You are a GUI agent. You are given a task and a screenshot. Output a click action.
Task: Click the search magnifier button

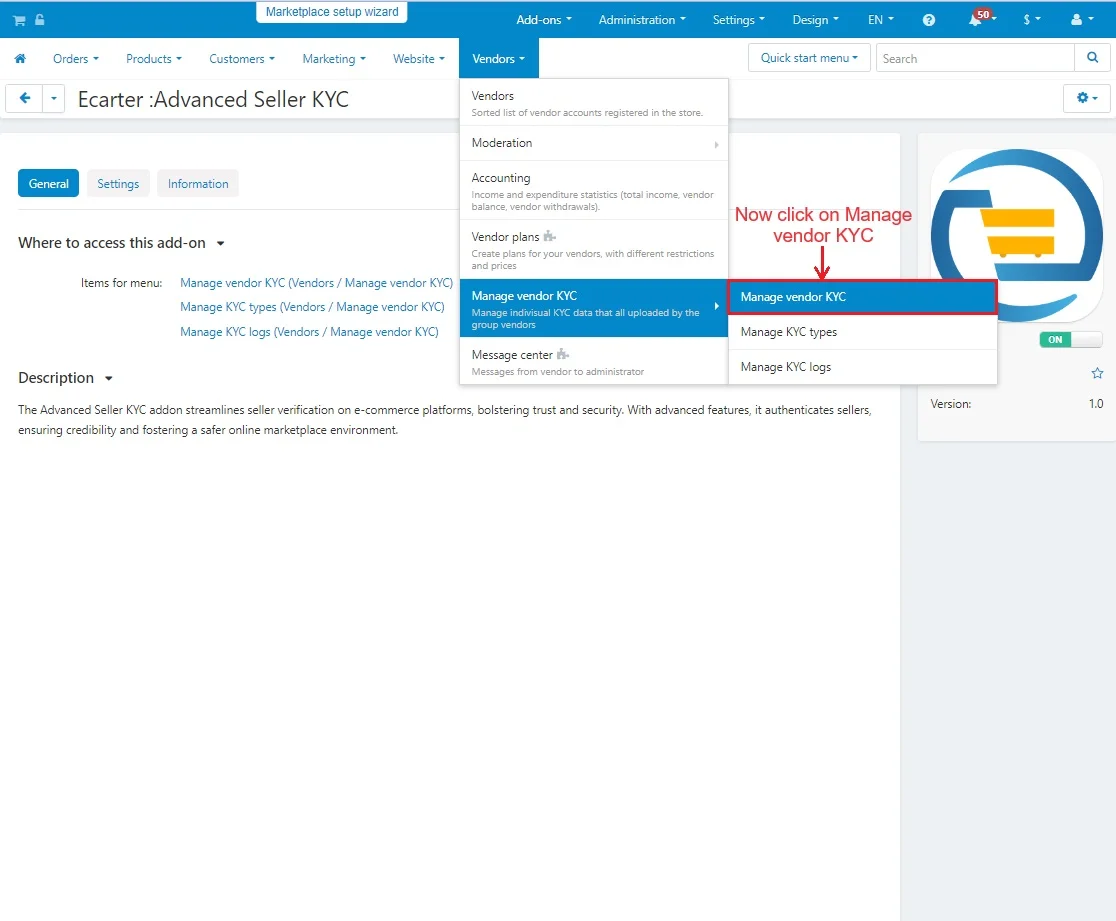[x=1092, y=58]
